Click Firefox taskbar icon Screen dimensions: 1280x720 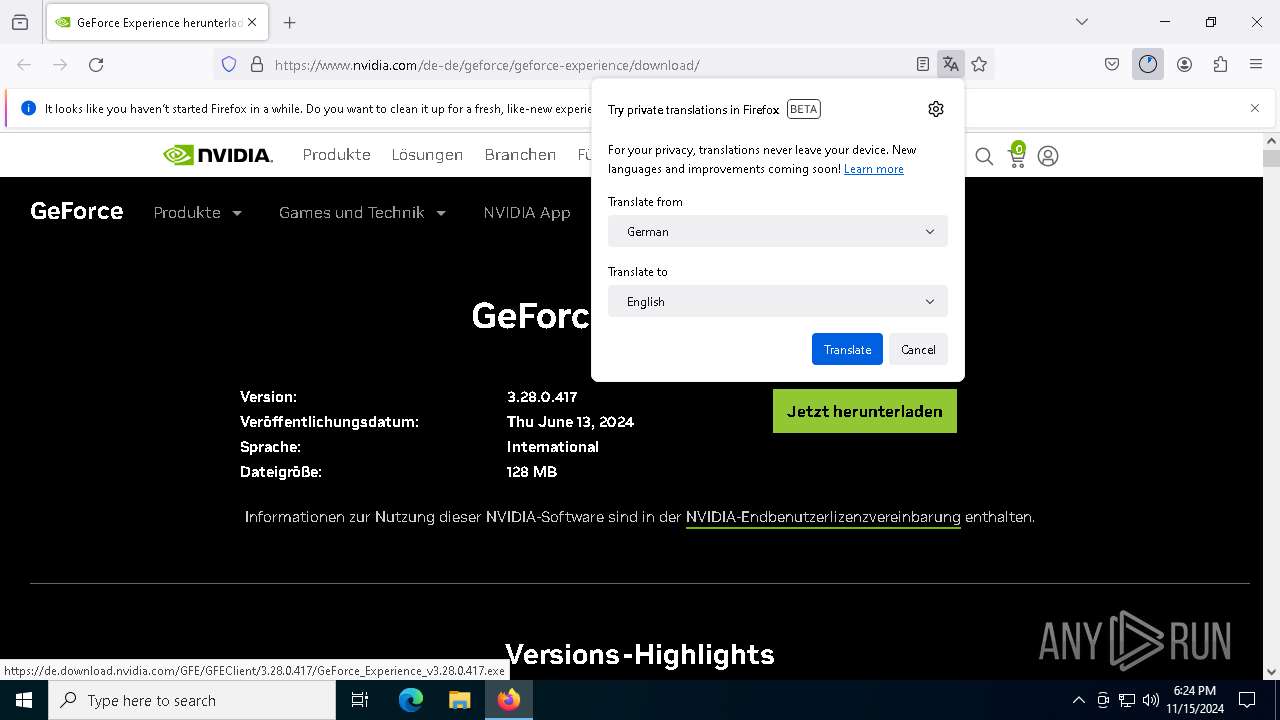pyautogui.click(x=509, y=700)
